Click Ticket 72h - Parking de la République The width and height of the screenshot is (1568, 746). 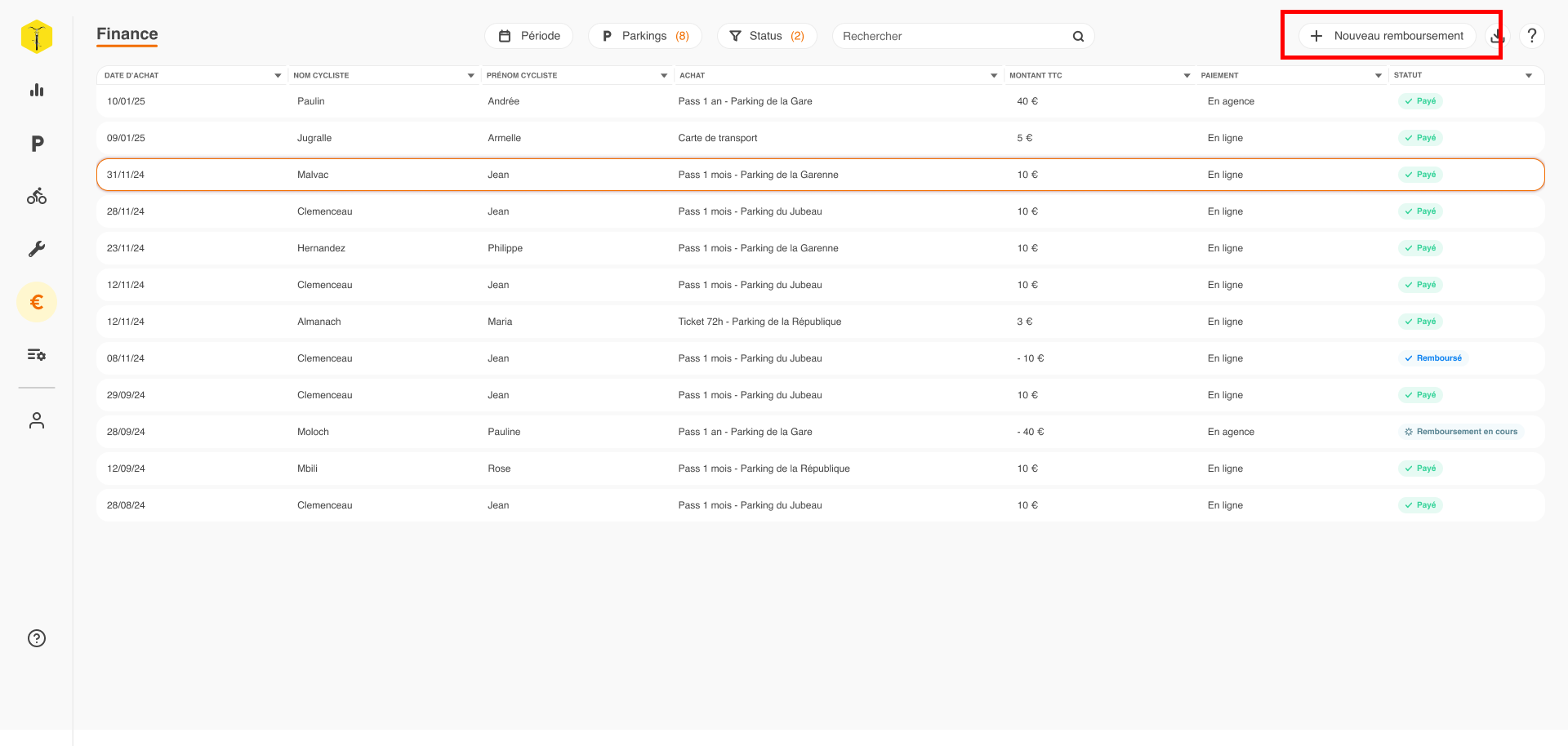pos(759,322)
